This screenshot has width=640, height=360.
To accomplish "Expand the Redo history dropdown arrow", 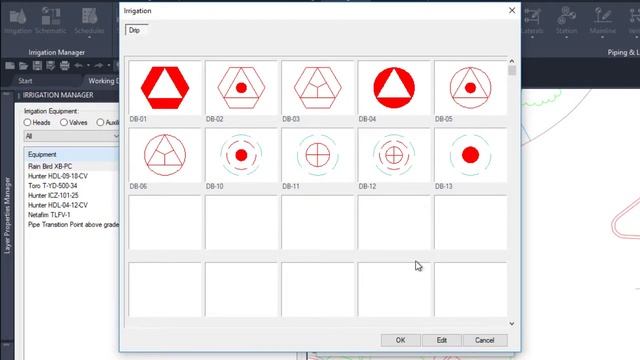I will [x=109, y=65].
